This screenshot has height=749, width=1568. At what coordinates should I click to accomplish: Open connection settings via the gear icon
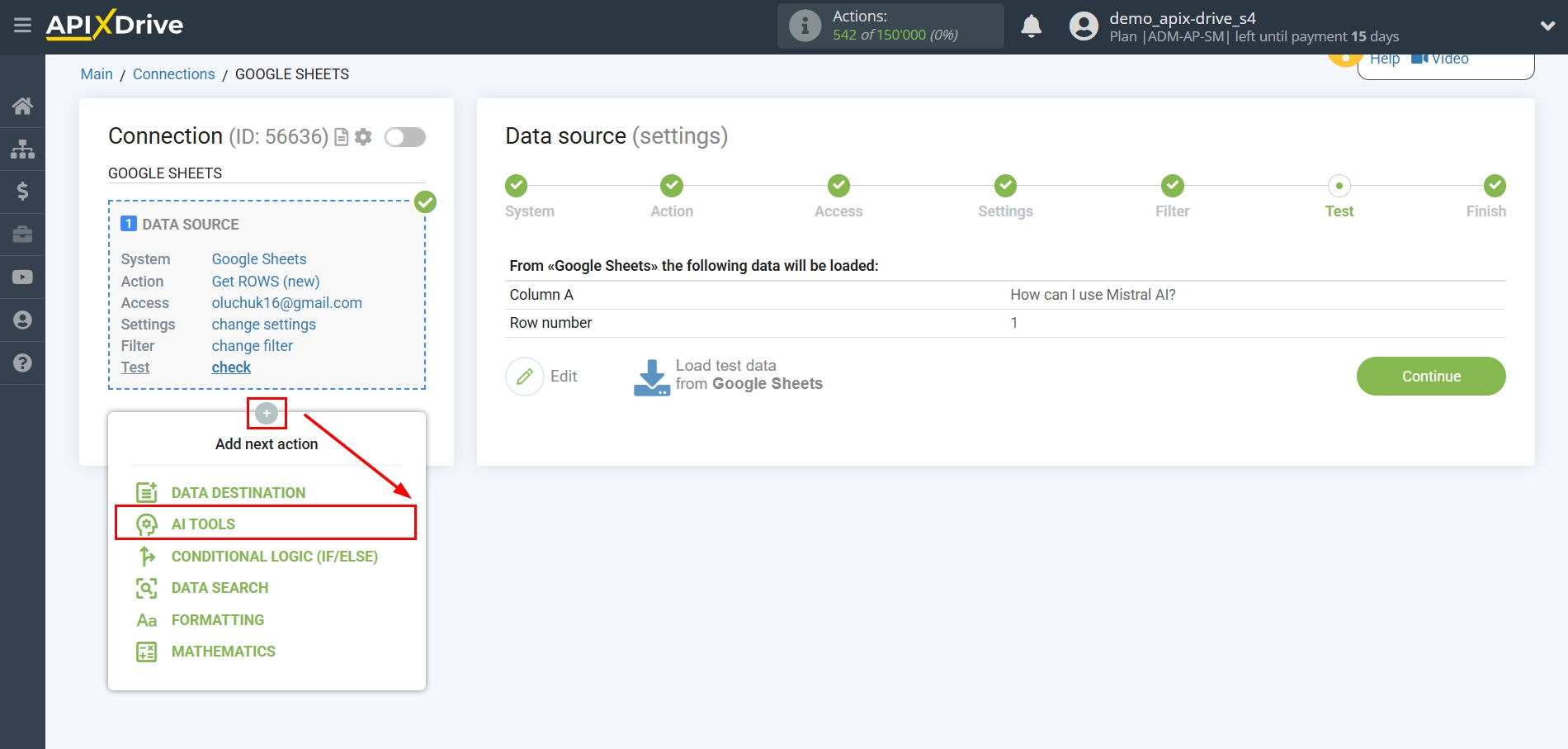[362, 137]
